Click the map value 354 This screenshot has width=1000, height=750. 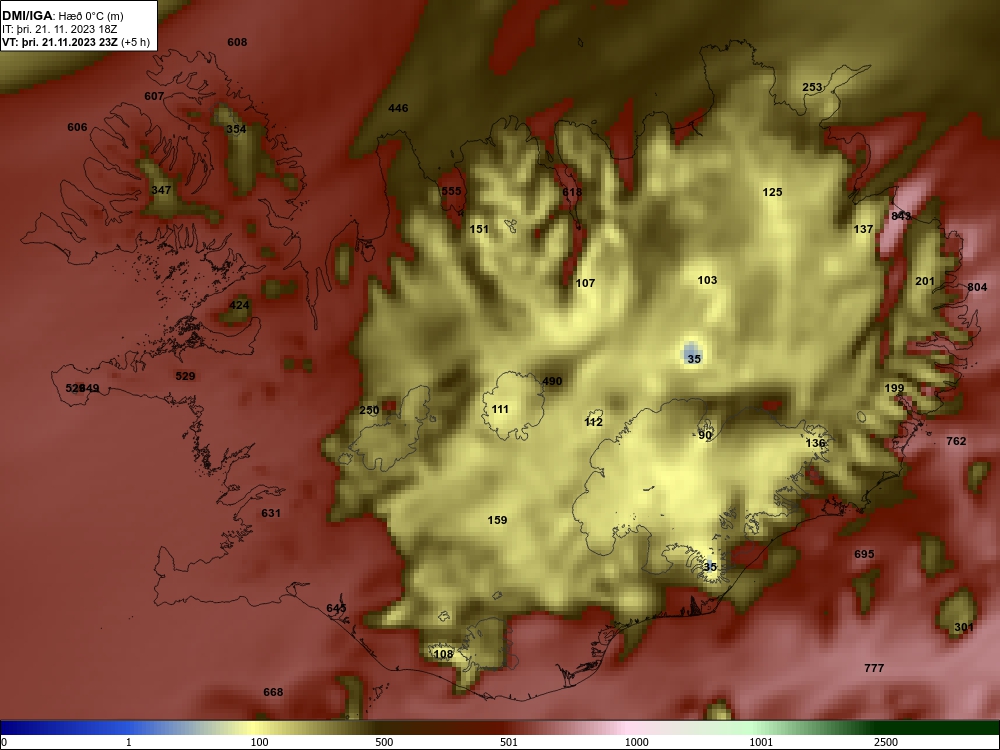[237, 129]
